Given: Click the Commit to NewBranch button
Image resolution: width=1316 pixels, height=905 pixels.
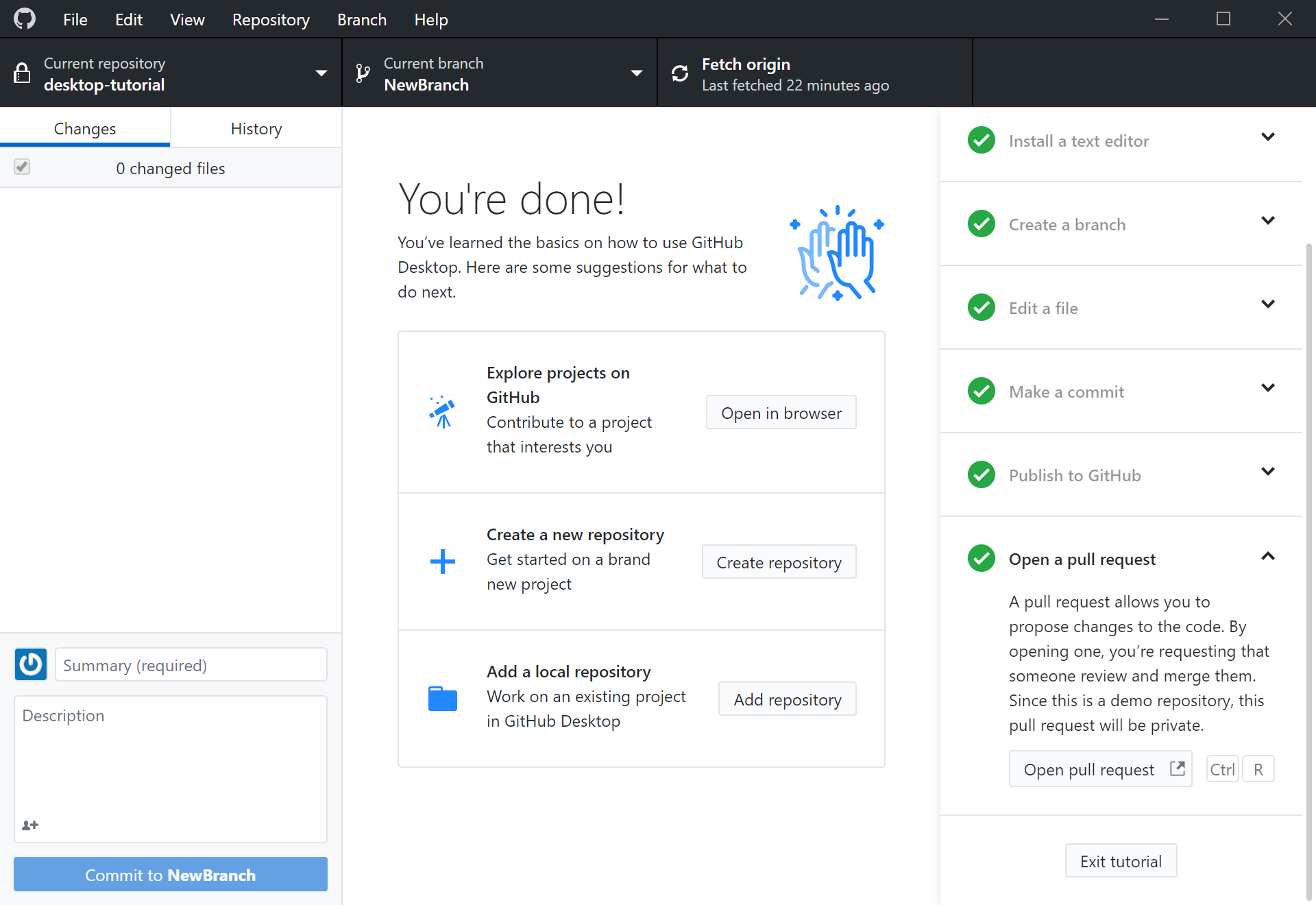Looking at the screenshot, I should pyautogui.click(x=171, y=874).
